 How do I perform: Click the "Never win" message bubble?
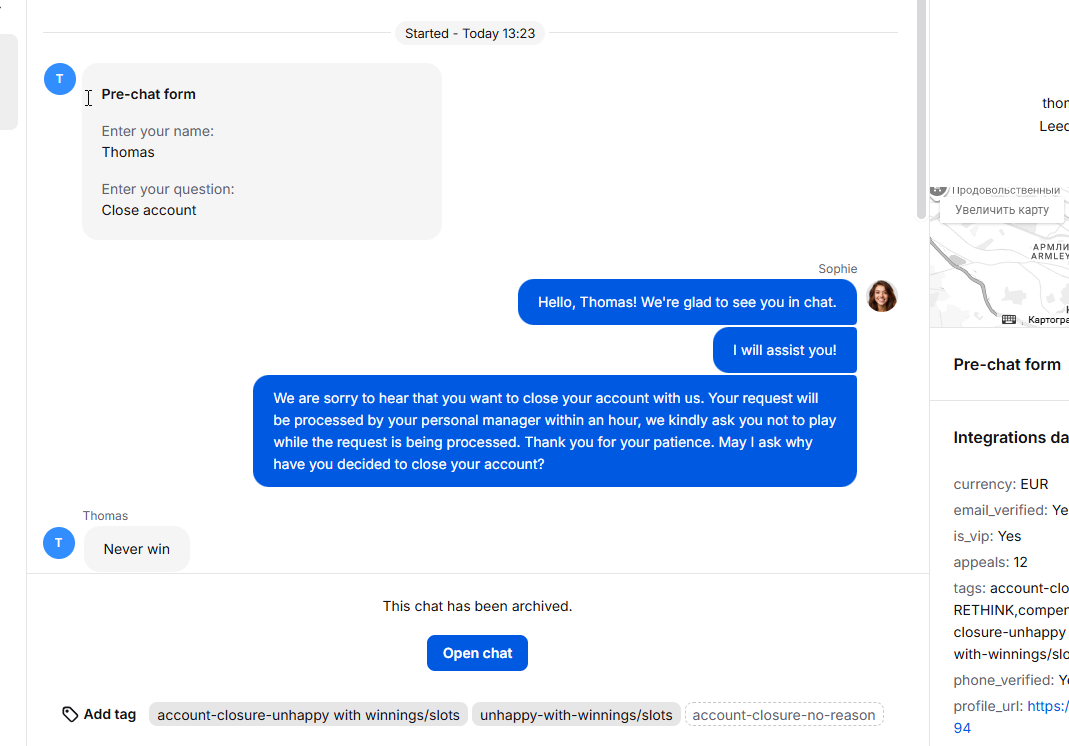(x=137, y=549)
